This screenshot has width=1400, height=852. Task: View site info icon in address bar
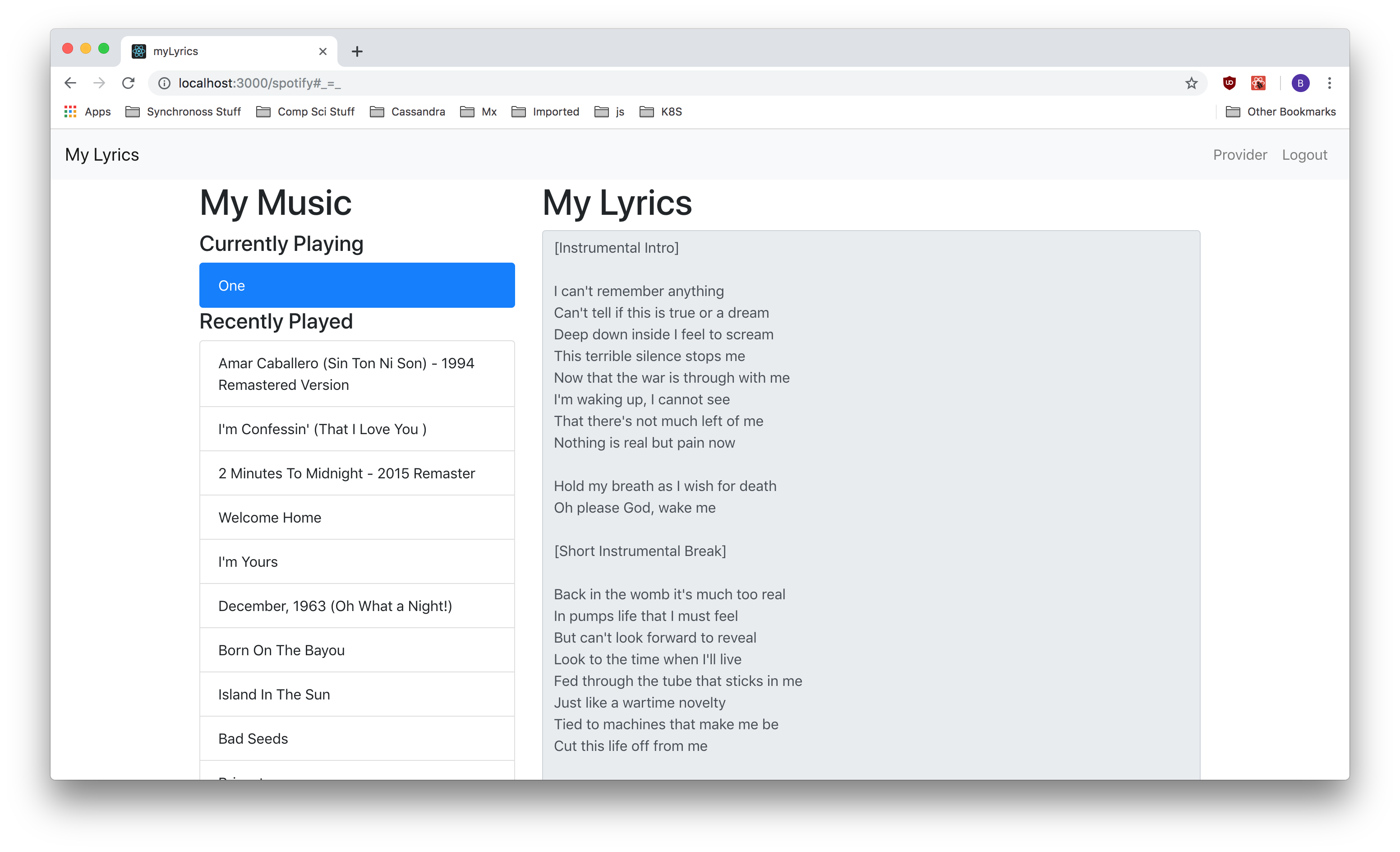click(x=164, y=83)
